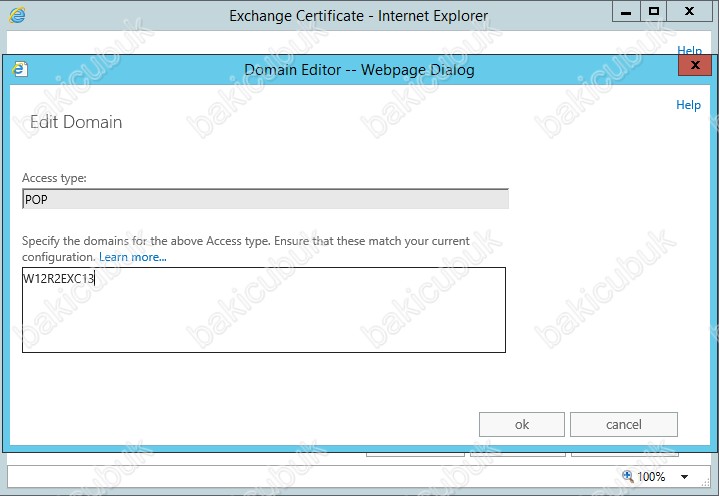
Task: Click Internet Explorer logo in title bar
Action: click(x=17, y=15)
